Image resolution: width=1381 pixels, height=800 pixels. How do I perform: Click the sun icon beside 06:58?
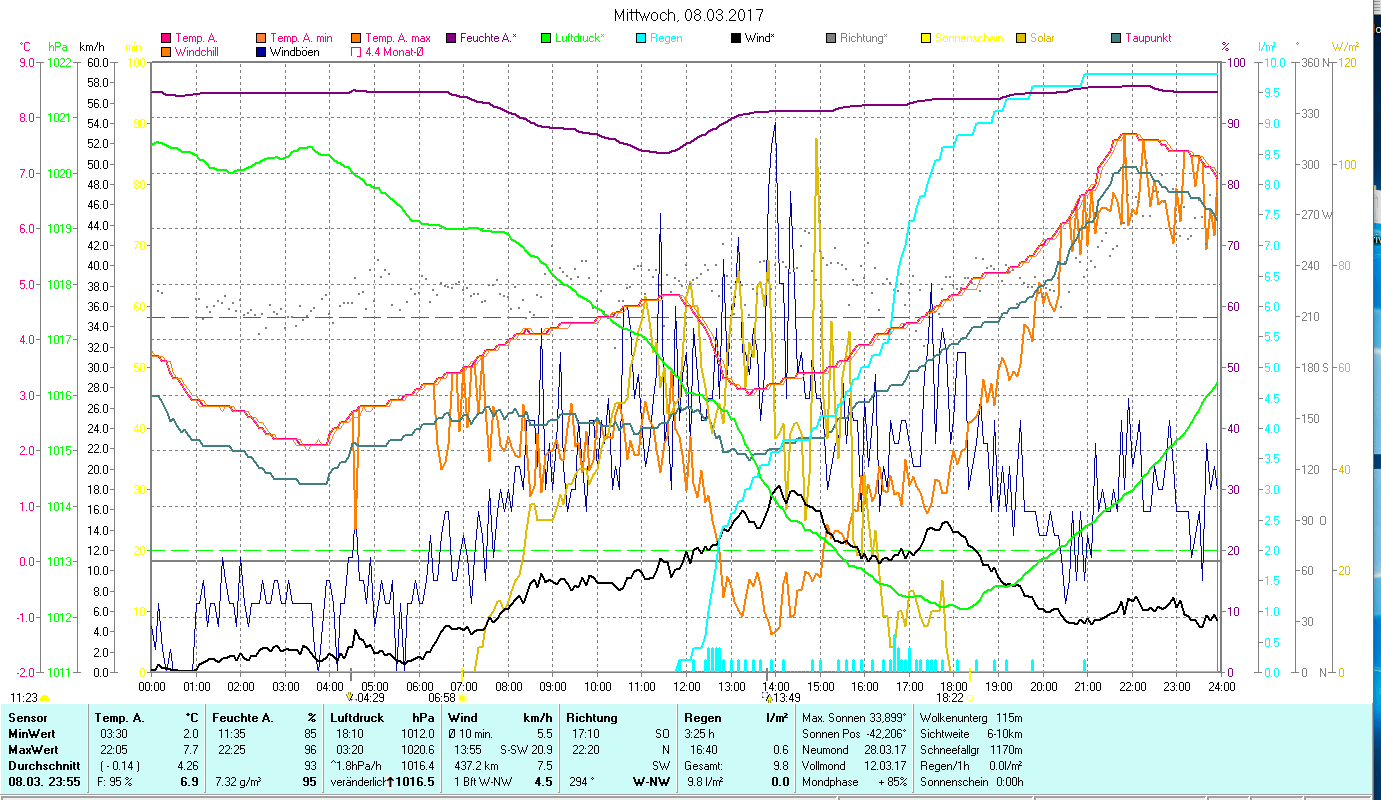click(462, 698)
